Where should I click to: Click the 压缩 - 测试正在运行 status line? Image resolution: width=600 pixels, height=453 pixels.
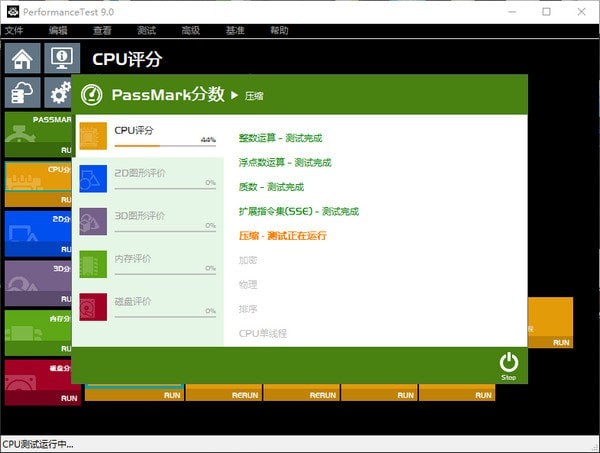[283, 236]
